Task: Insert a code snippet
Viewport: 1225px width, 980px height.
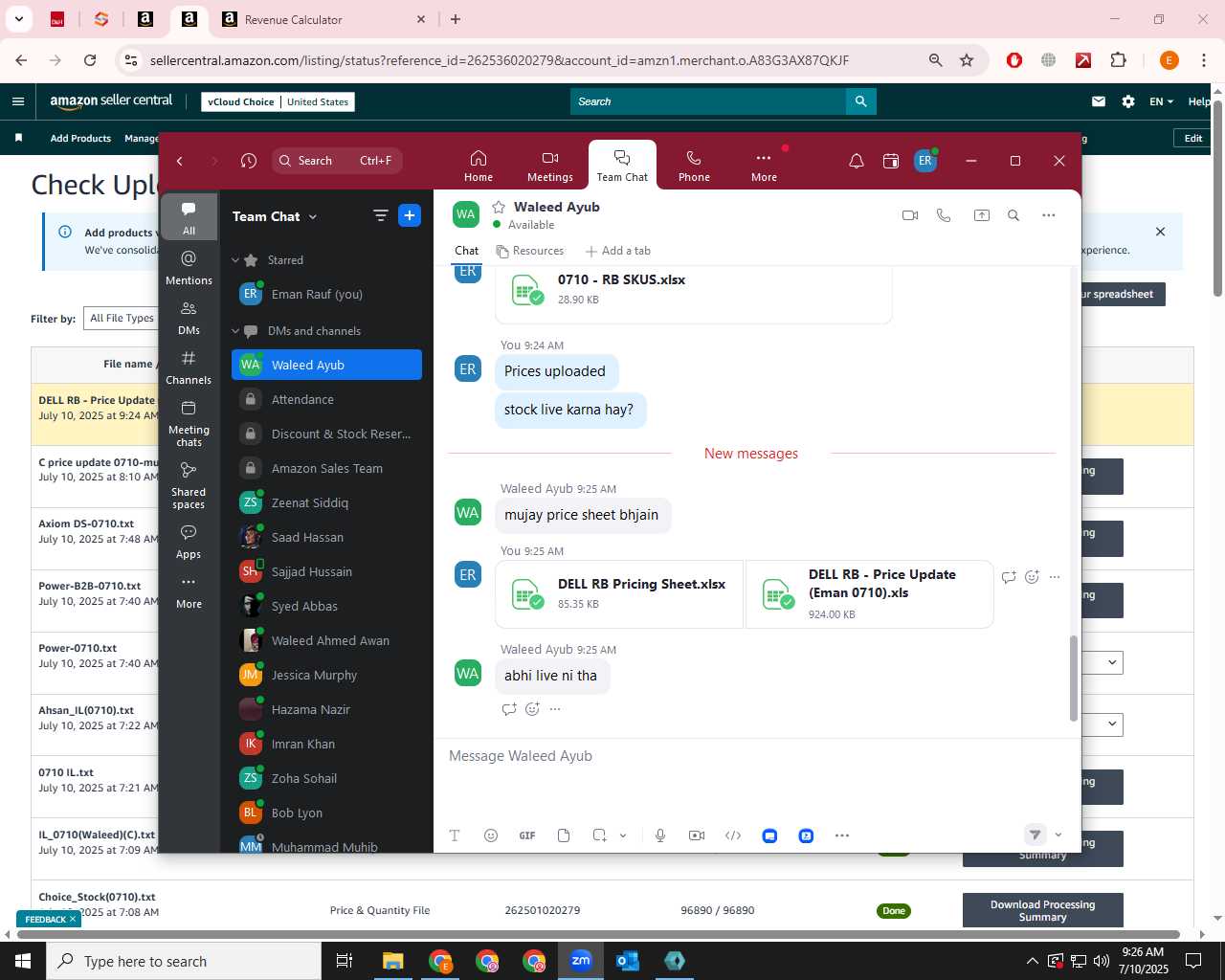Action: [x=733, y=835]
